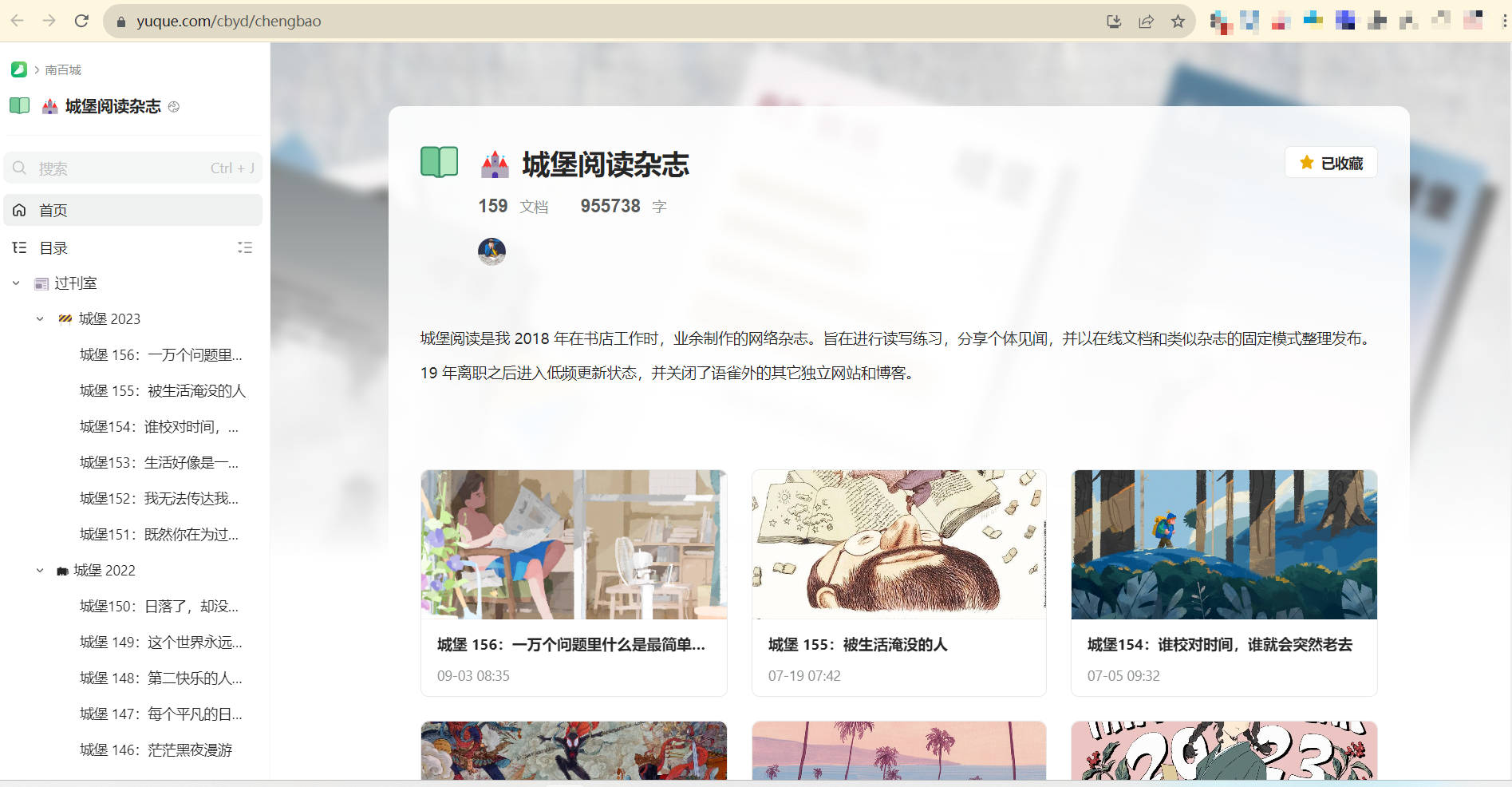Open the 2023 illustration card
This screenshot has height=787, width=1512.
point(1224,751)
